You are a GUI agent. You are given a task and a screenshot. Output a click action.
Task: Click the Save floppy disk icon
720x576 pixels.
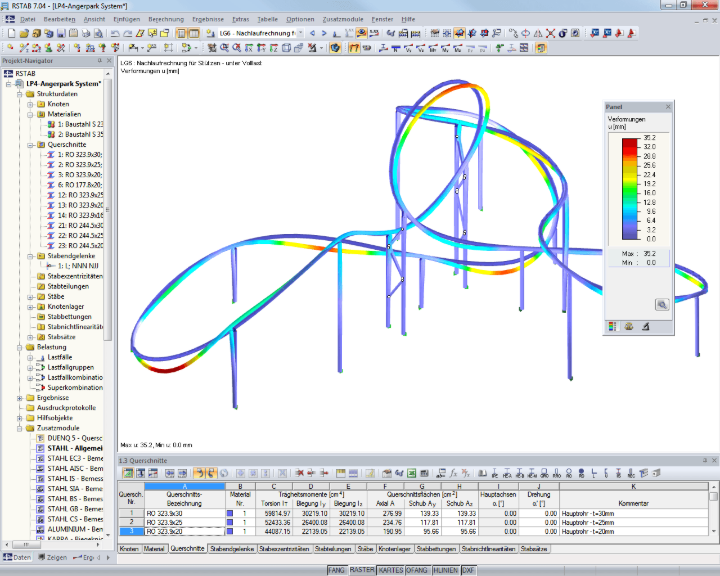61,33
